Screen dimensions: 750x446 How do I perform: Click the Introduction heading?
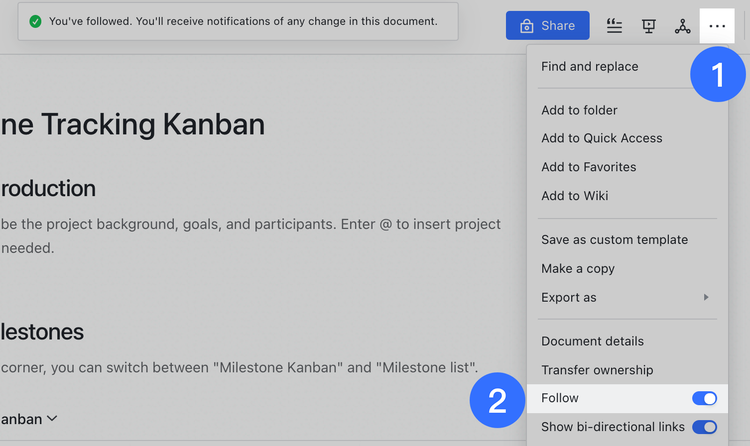click(x=48, y=189)
